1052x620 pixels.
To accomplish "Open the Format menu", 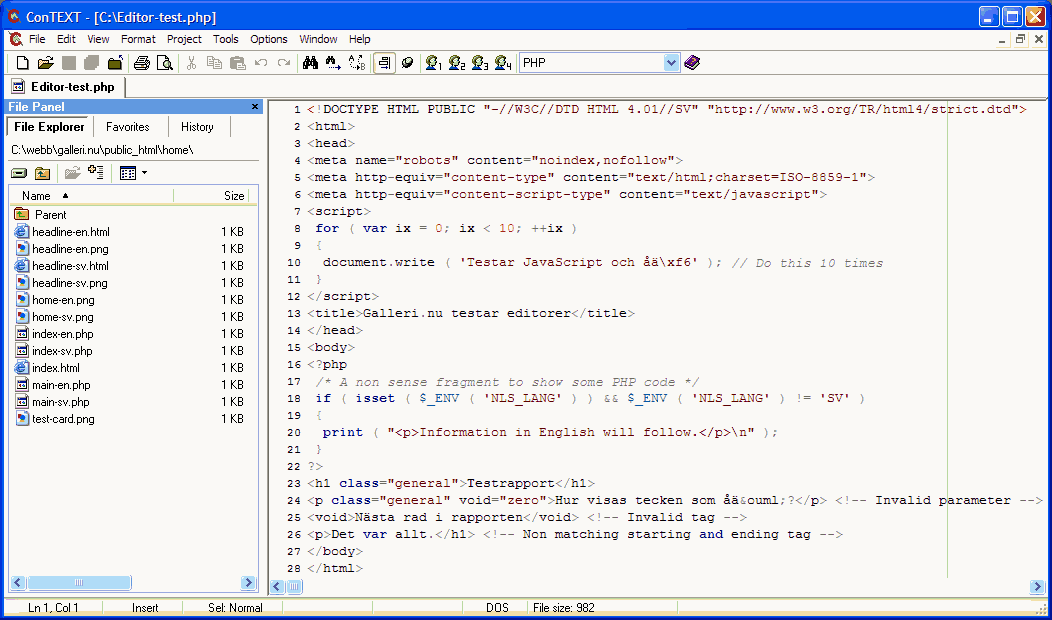I will pyautogui.click(x=138, y=39).
